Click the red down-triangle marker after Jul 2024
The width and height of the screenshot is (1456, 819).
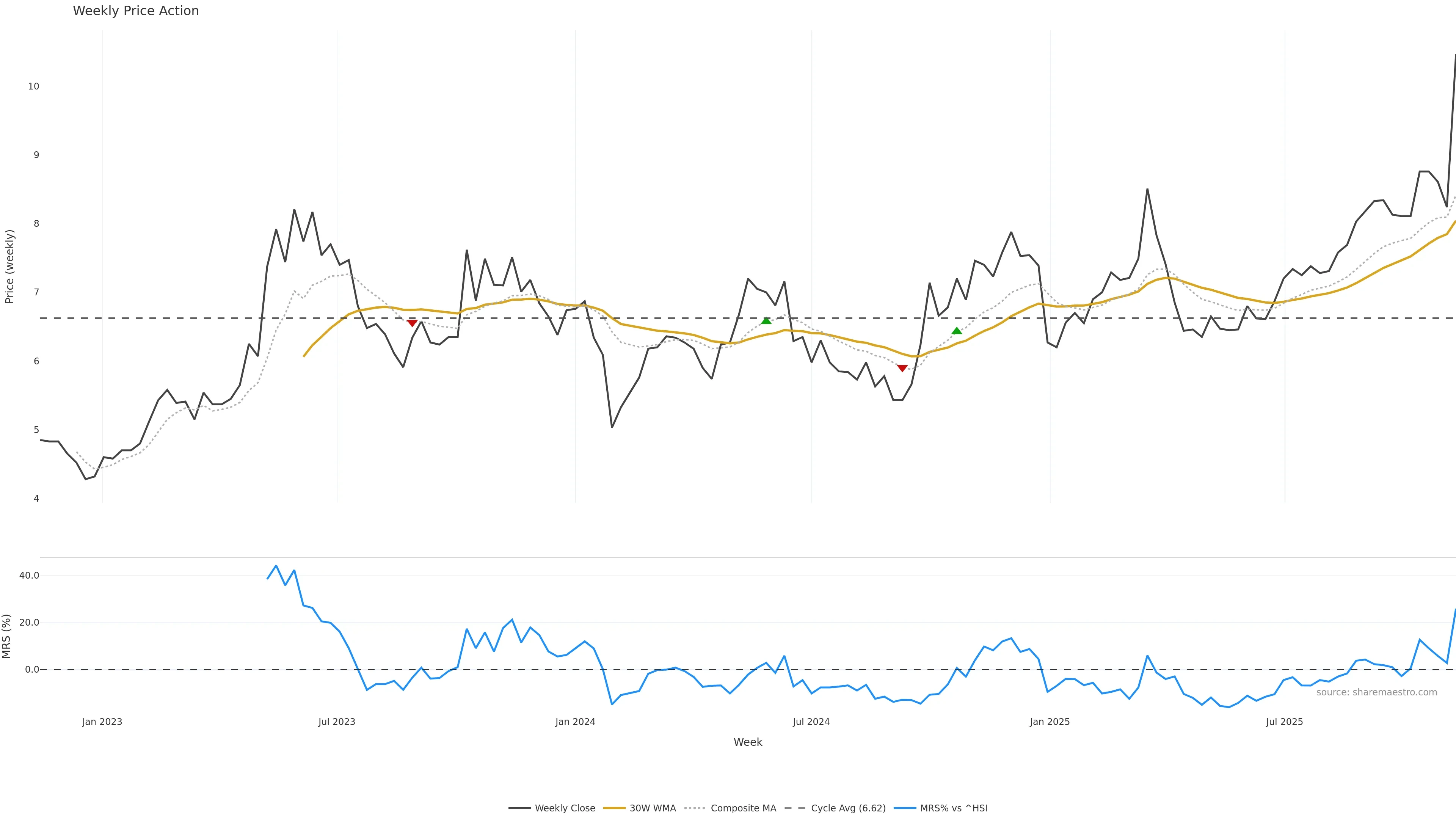[902, 369]
